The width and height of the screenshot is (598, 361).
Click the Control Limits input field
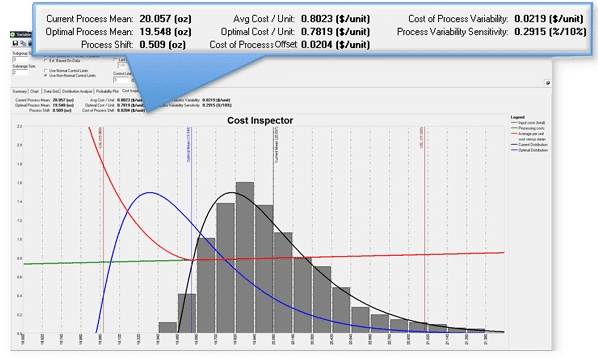pyautogui.click(x=121, y=80)
